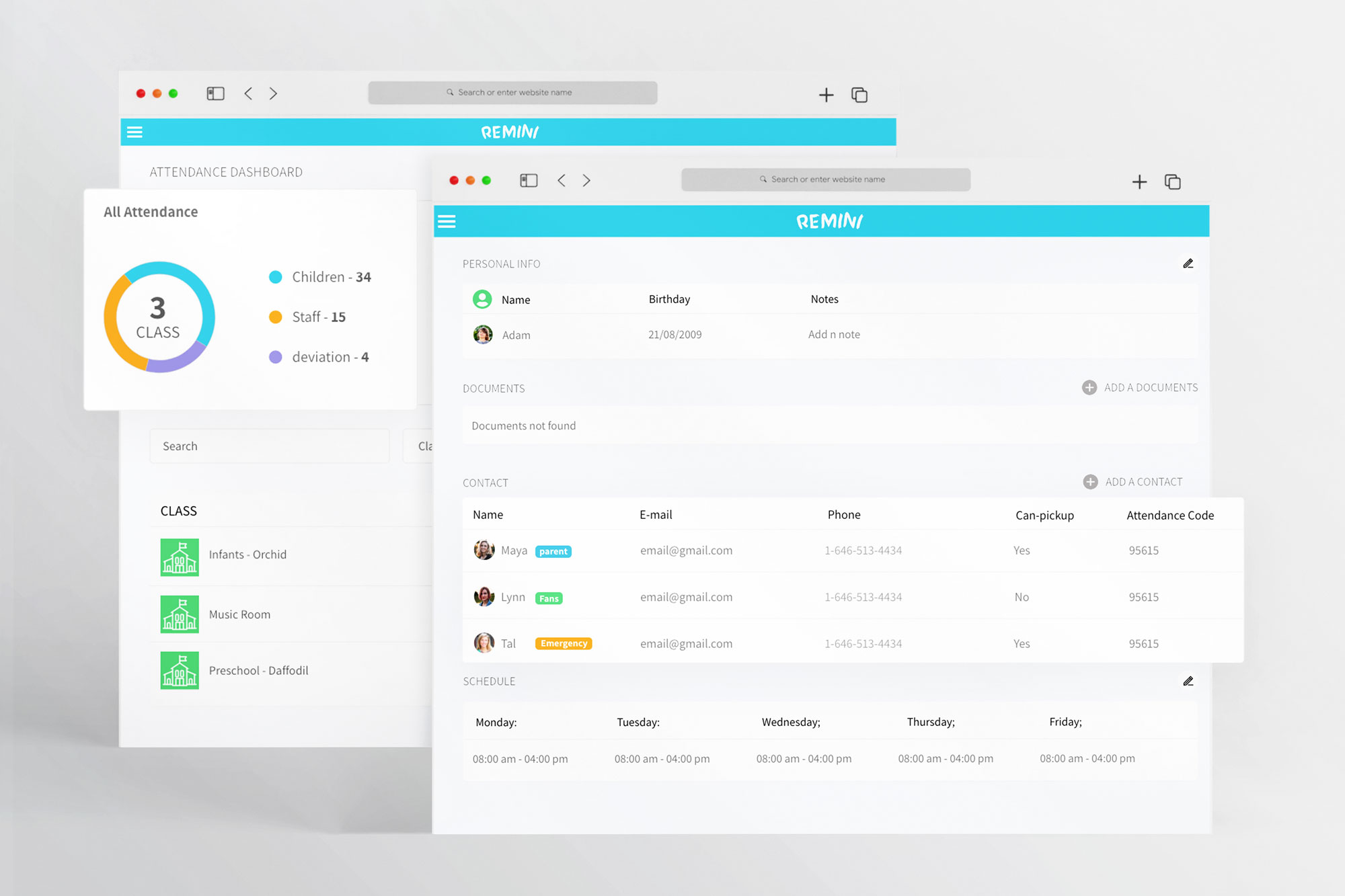This screenshot has height=896, width=1345.
Task: Click the plus icon next to Add a Contact
Action: (1090, 482)
